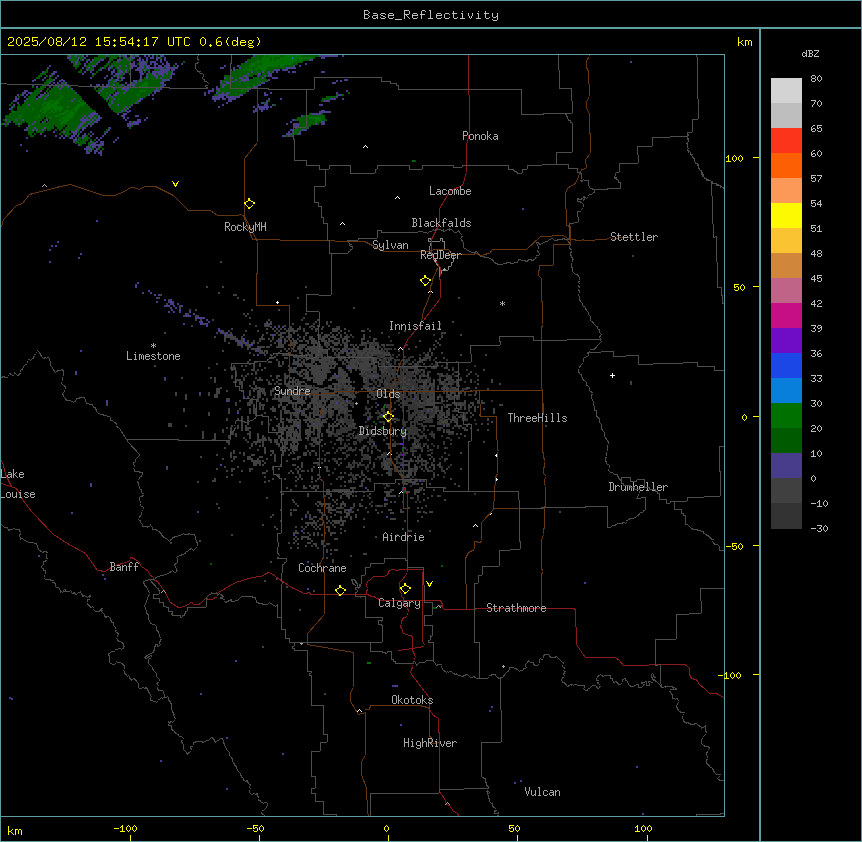Click the Airdrie label
This screenshot has width=862, height=842.
click(403, 537)
